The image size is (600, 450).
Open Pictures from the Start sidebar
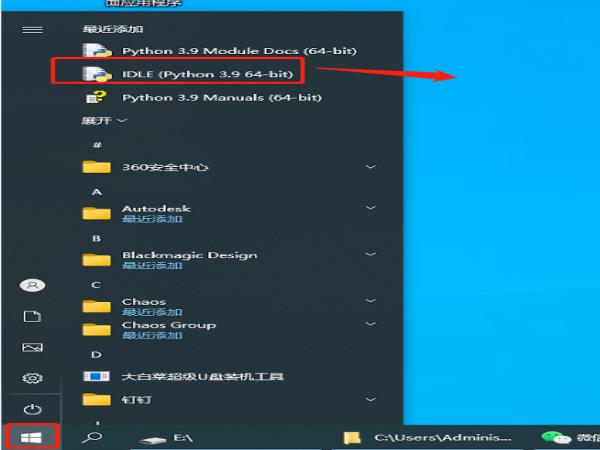pos(33,347)
